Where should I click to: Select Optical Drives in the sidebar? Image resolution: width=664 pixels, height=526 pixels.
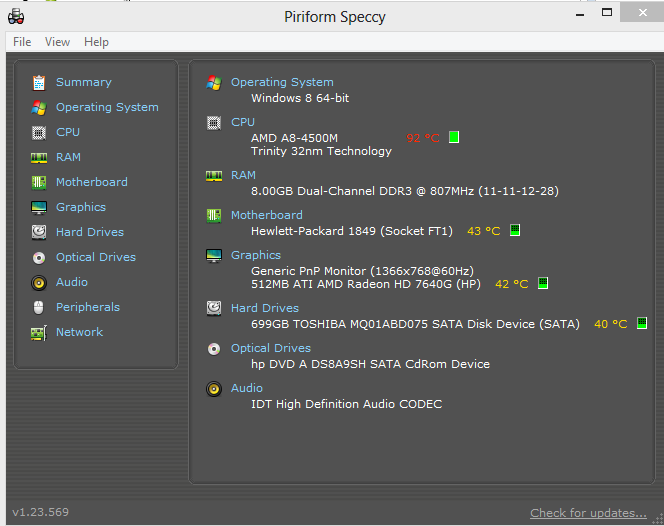(x=96, y=257)
